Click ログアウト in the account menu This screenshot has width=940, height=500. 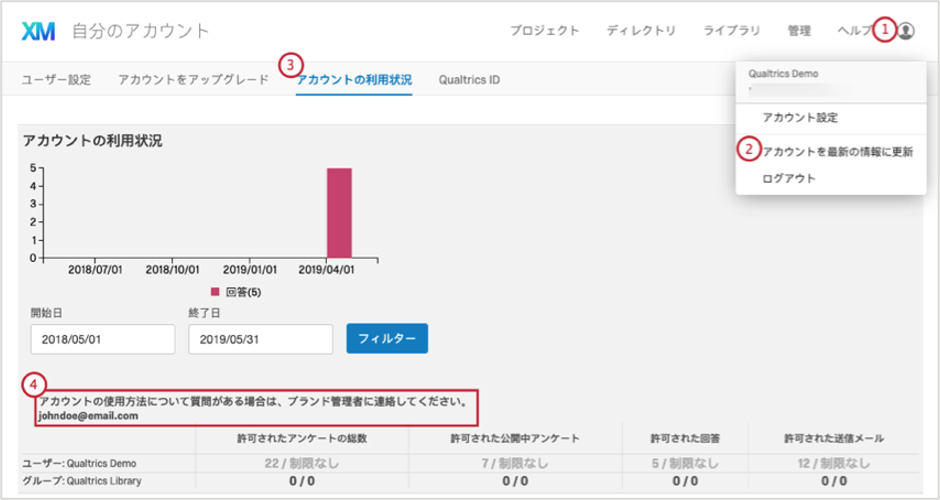pos(789,179)
